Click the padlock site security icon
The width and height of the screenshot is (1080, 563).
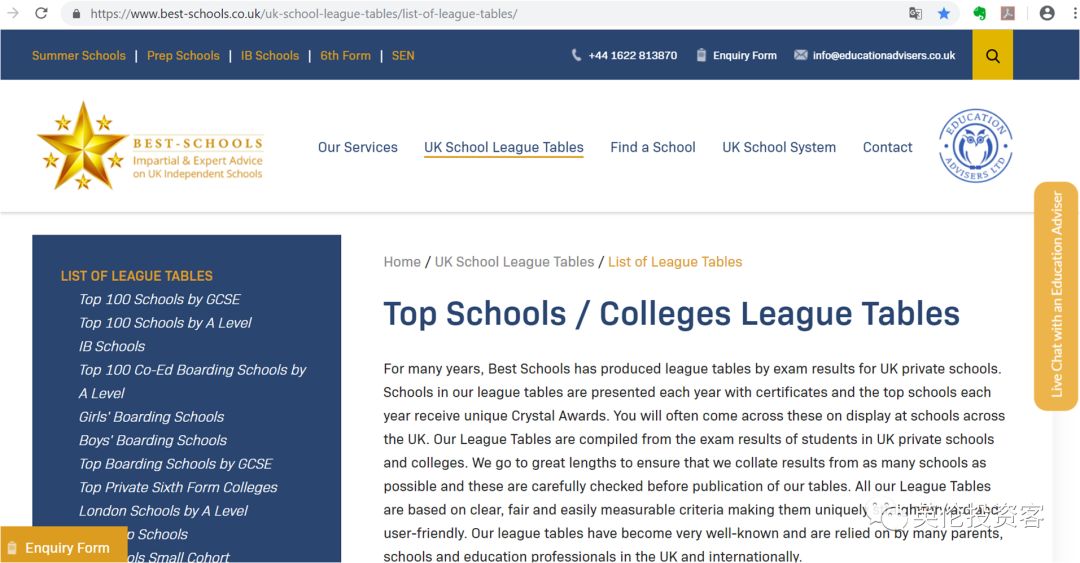pos(76,14)
